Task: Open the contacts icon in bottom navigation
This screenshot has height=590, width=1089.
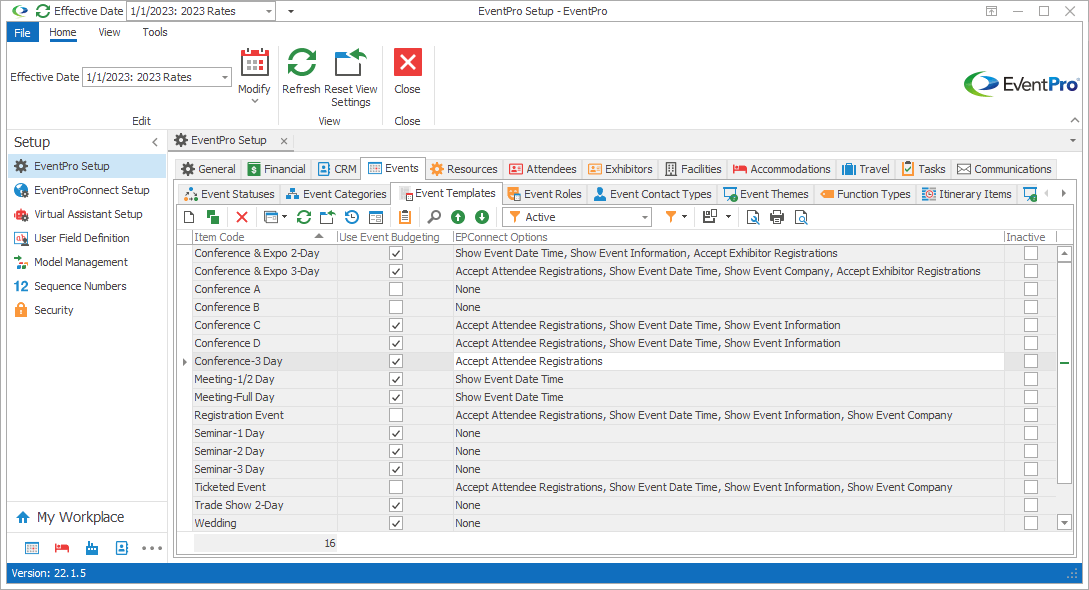Action: (x=122, y=548)
